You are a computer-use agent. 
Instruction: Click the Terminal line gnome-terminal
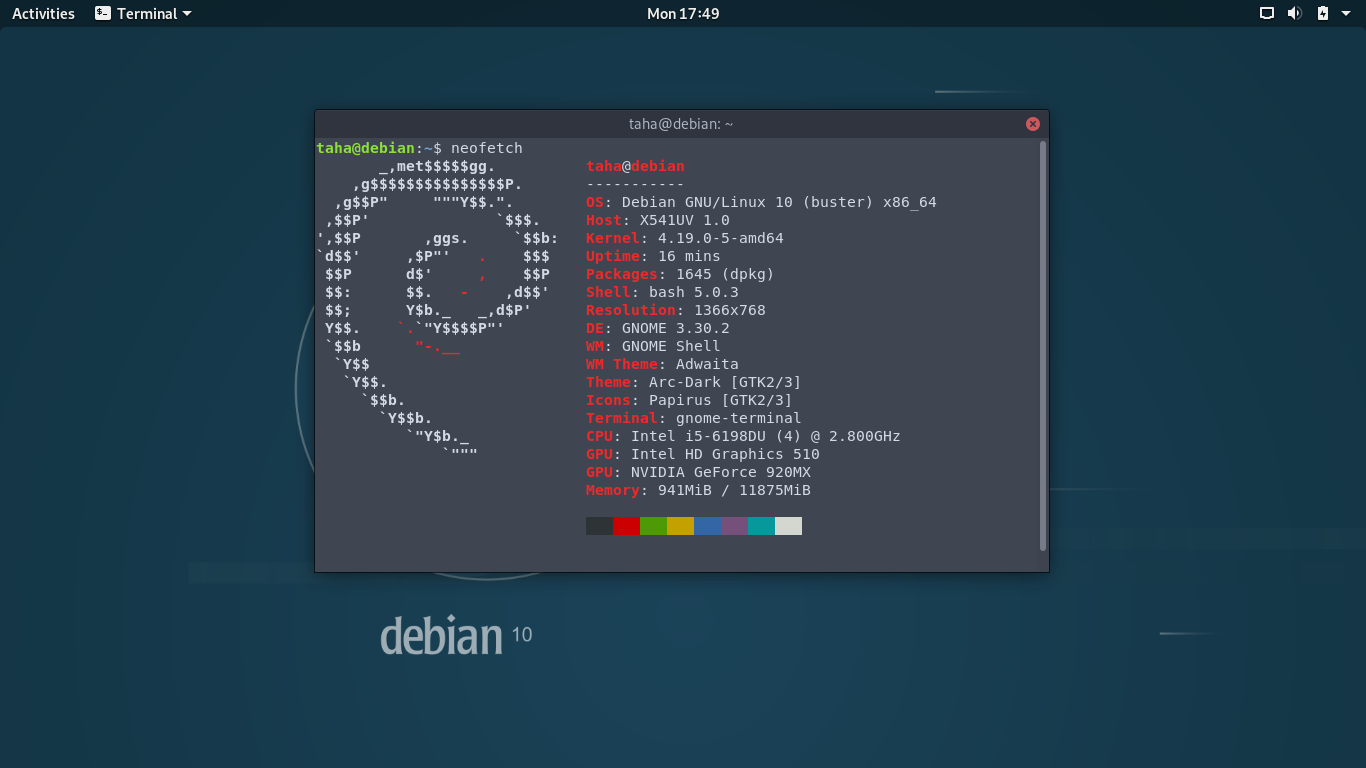click(x=694, y=418)
